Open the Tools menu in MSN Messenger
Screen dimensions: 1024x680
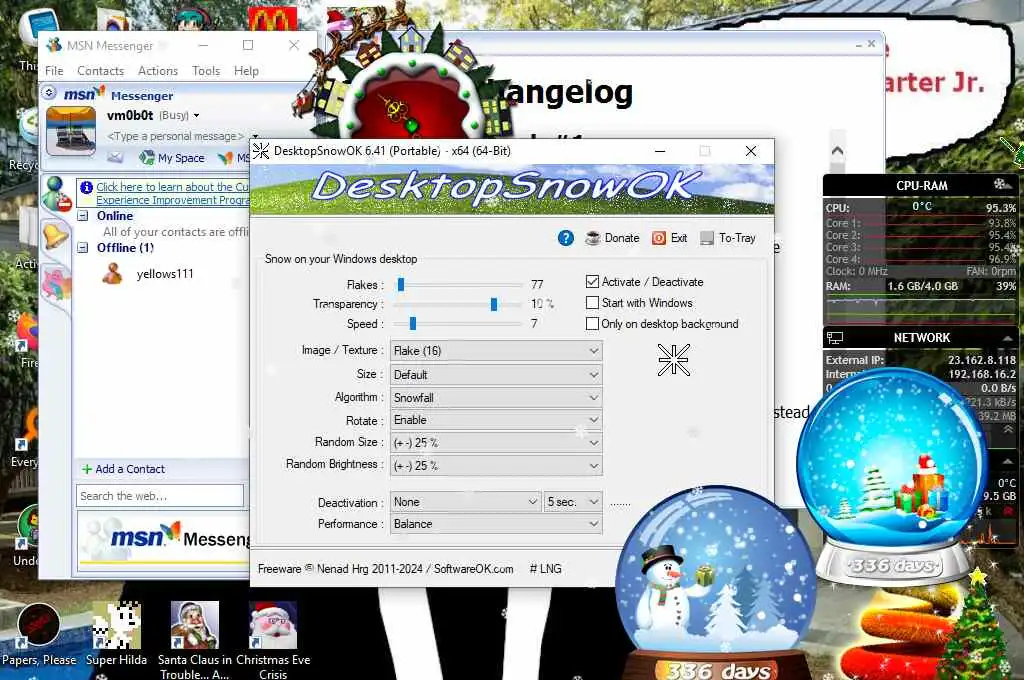click(206, 71)
